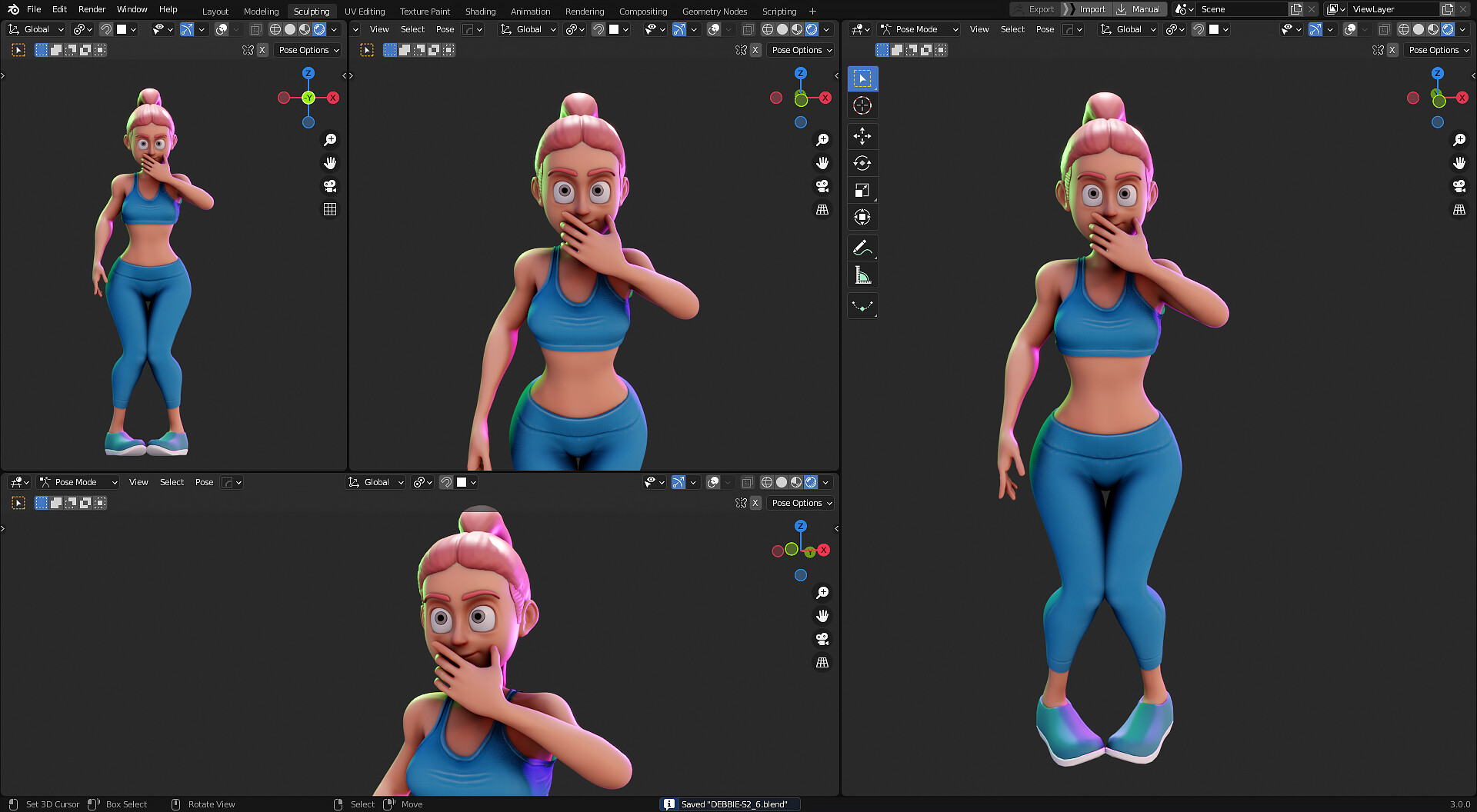Click the Import button
Image resolution: width=1477 pixels, height=812 pixels.
pyautogui.click(x=1092, y=8)
